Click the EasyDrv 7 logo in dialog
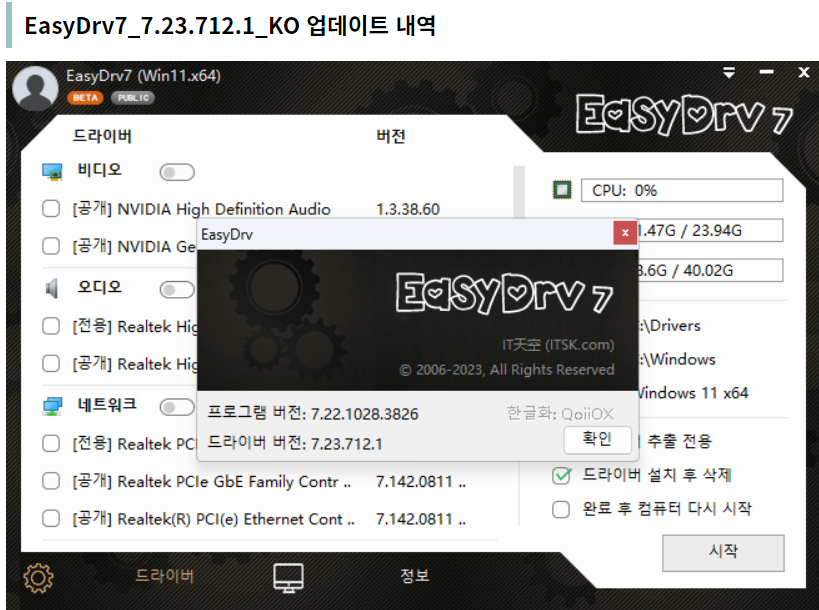This screenshot has height=610, width=819. pyautogui.click(x=504, y=292)
